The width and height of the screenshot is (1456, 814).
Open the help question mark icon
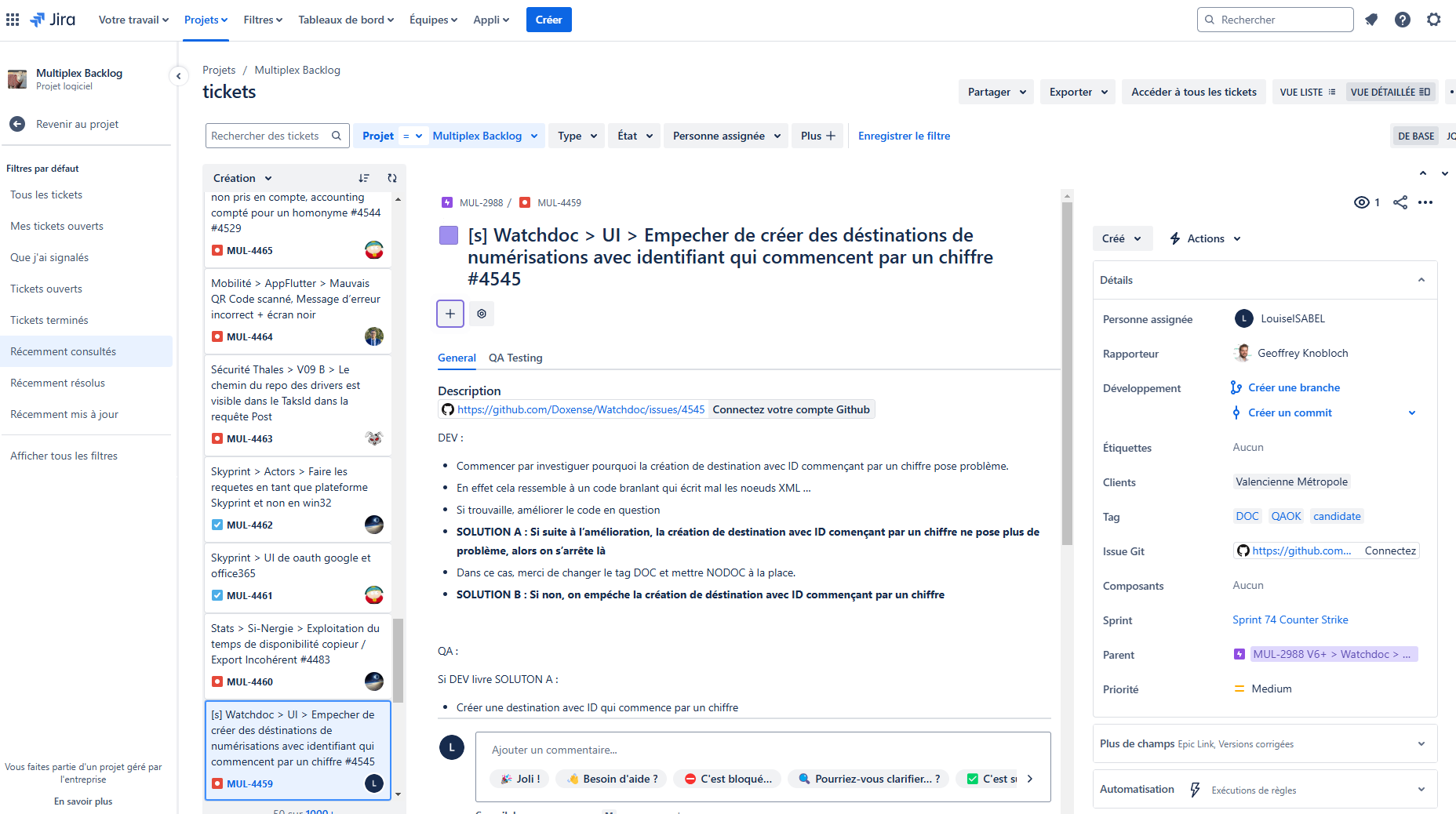1403,20
